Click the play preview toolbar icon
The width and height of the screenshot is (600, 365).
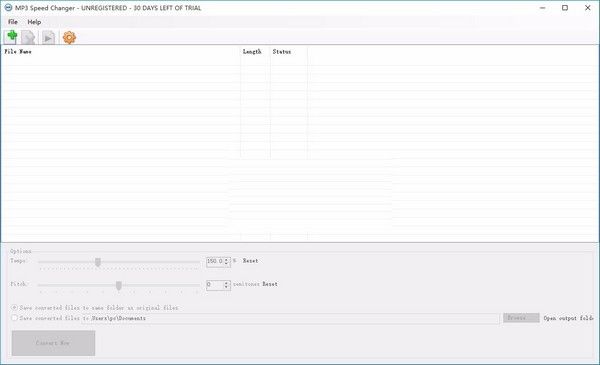coord(48,37)
